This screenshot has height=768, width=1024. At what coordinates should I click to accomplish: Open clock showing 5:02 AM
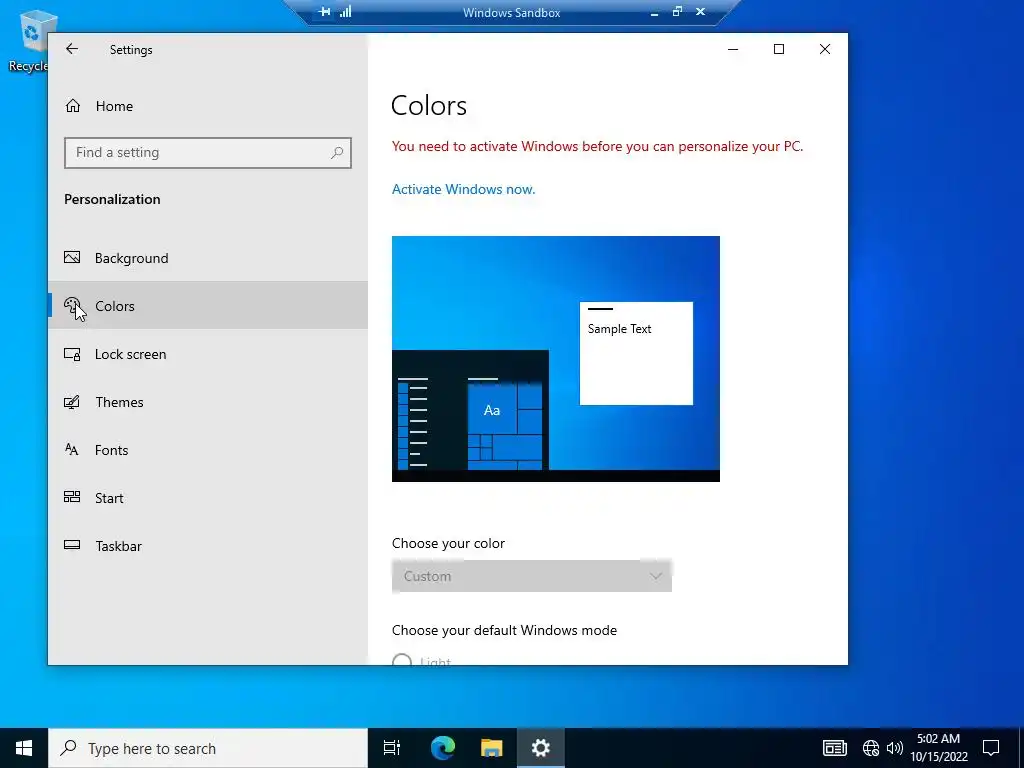coord(939,748)
